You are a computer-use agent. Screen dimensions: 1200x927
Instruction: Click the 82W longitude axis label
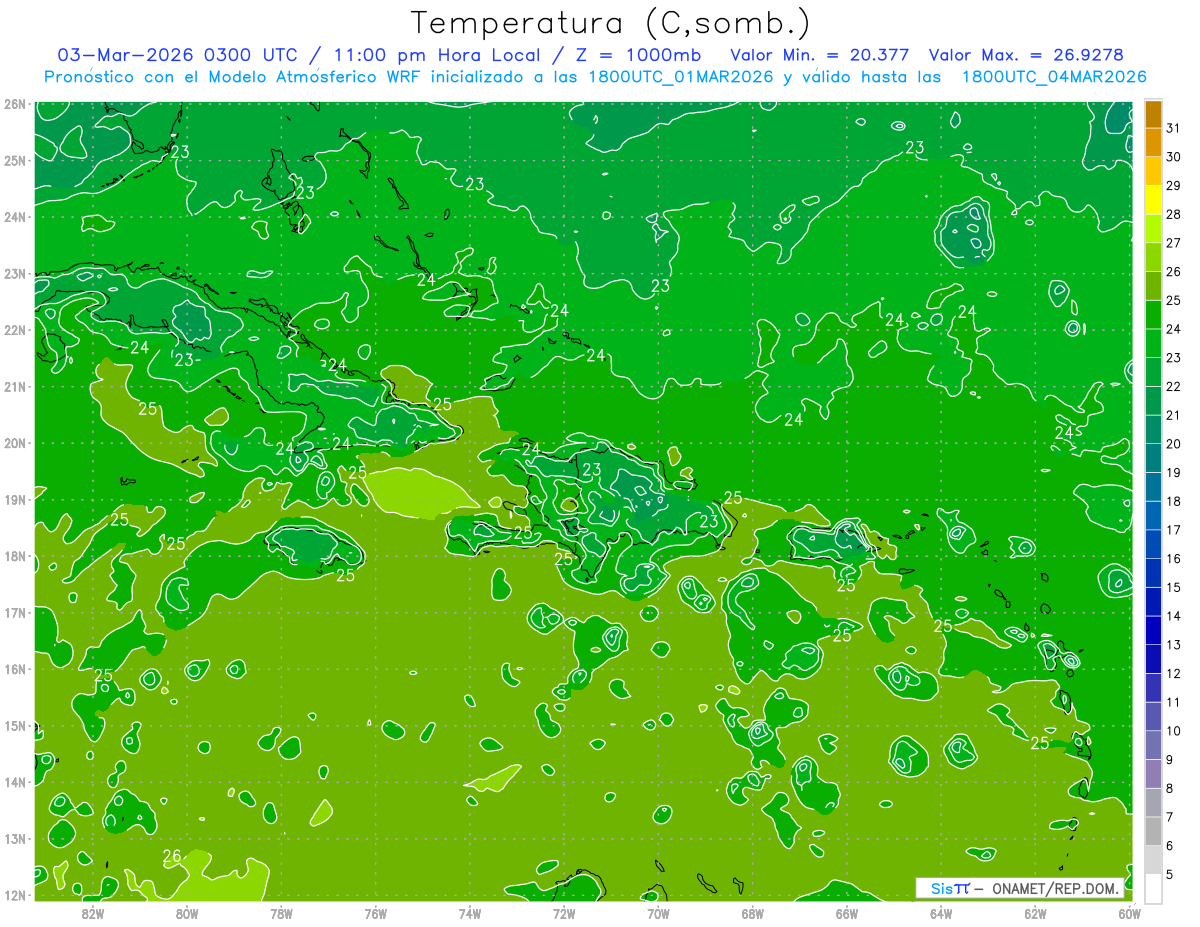coord(93,913)
